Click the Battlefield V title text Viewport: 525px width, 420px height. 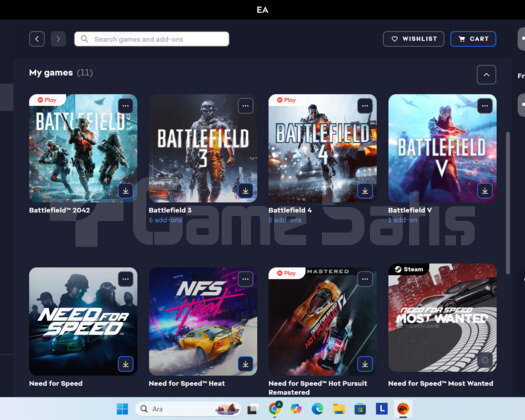[x=410, y=210]
